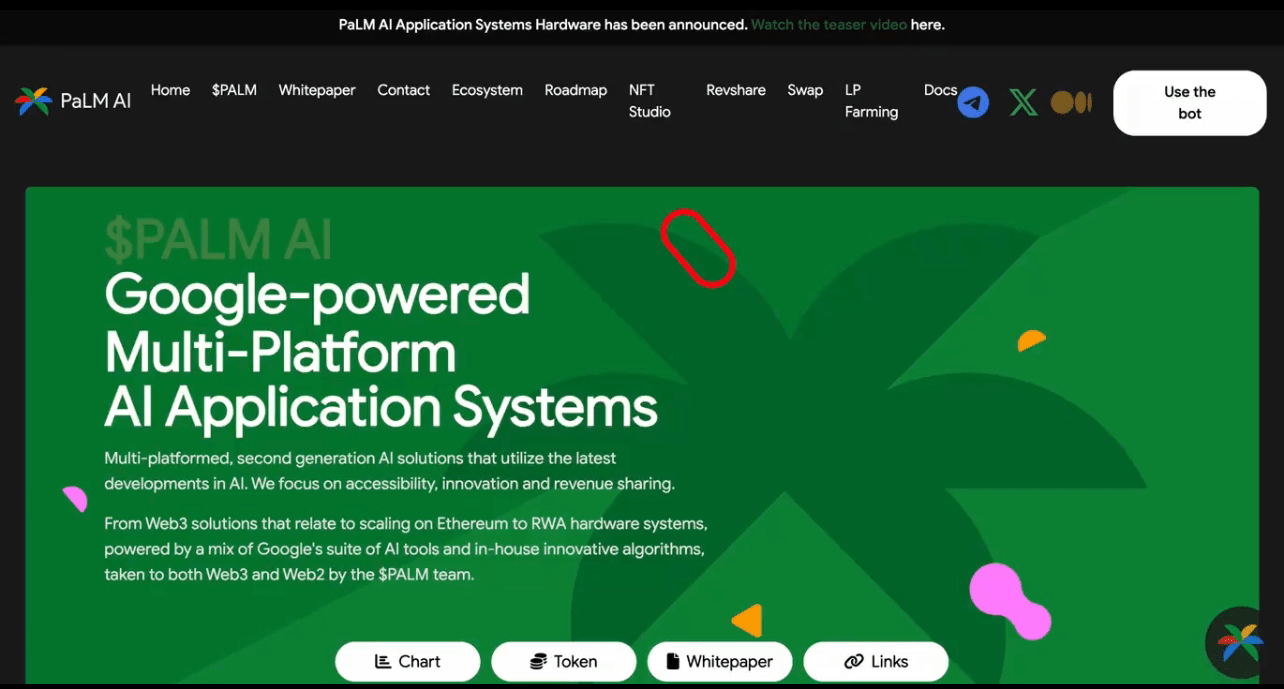
Task: Click the Use the bot button
Action: (x=1190, y=103)
